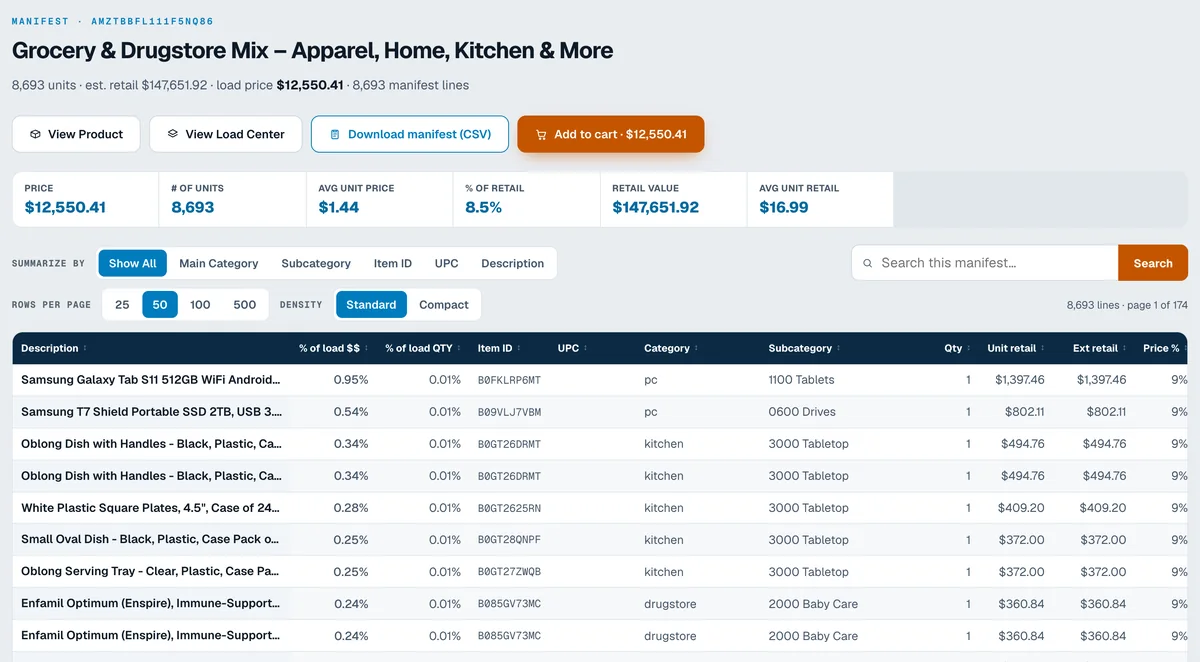Click the % of Retail 8.5% stat card
Image resolution: width=1200 pixels, height=662 pixels.
point(526,199)
